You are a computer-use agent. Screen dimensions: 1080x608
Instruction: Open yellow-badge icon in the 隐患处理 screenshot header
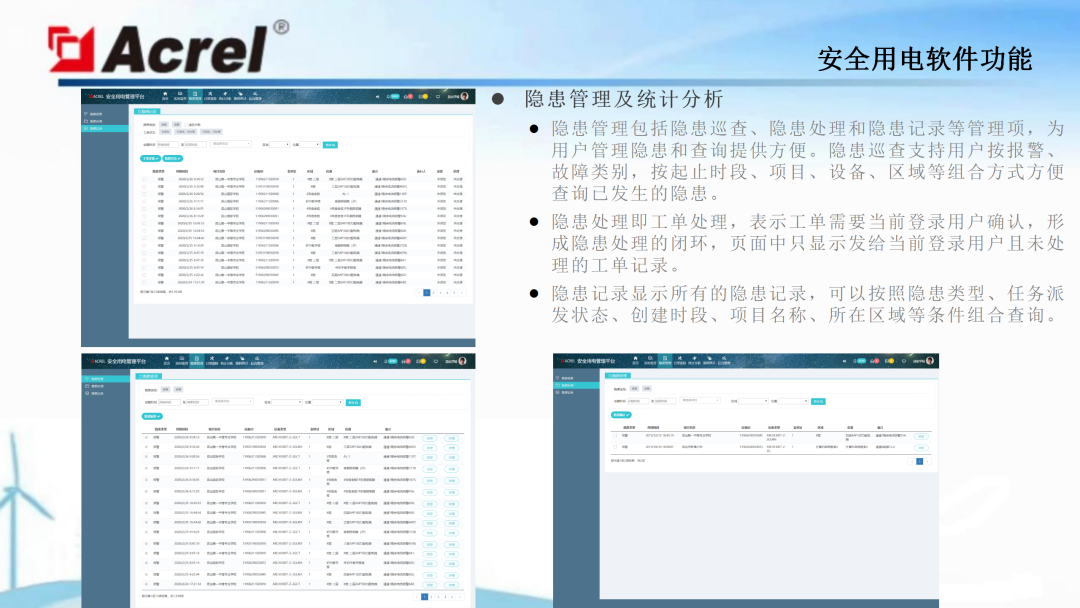[x=889, y=361]
